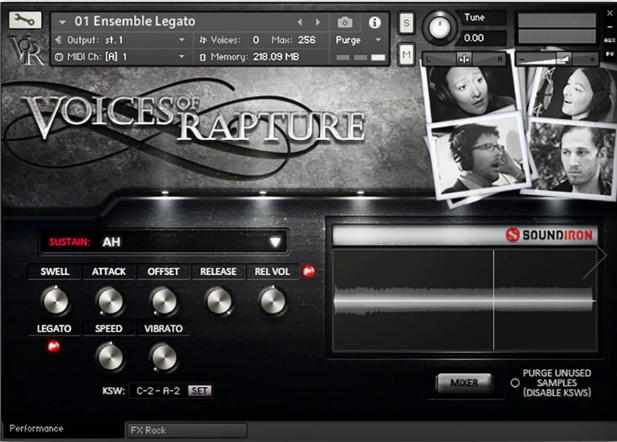The image size is (617, 442).
Task: Click the SWELL label
Action: (55, 272)
